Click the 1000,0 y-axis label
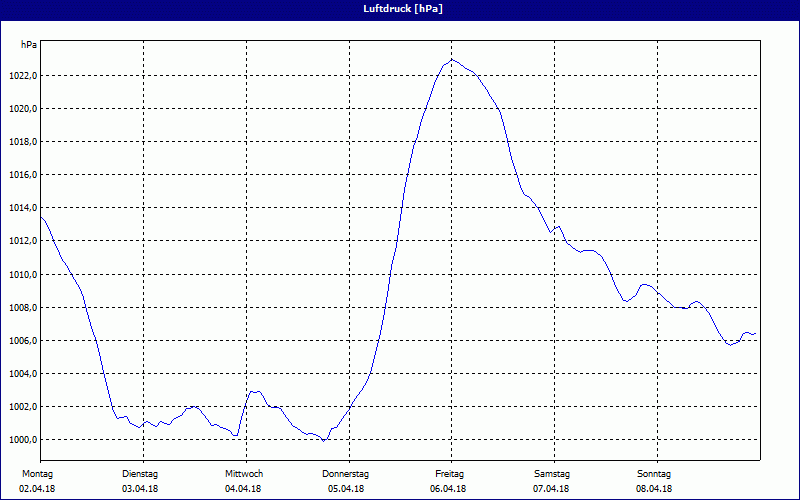 coord(22,439)
